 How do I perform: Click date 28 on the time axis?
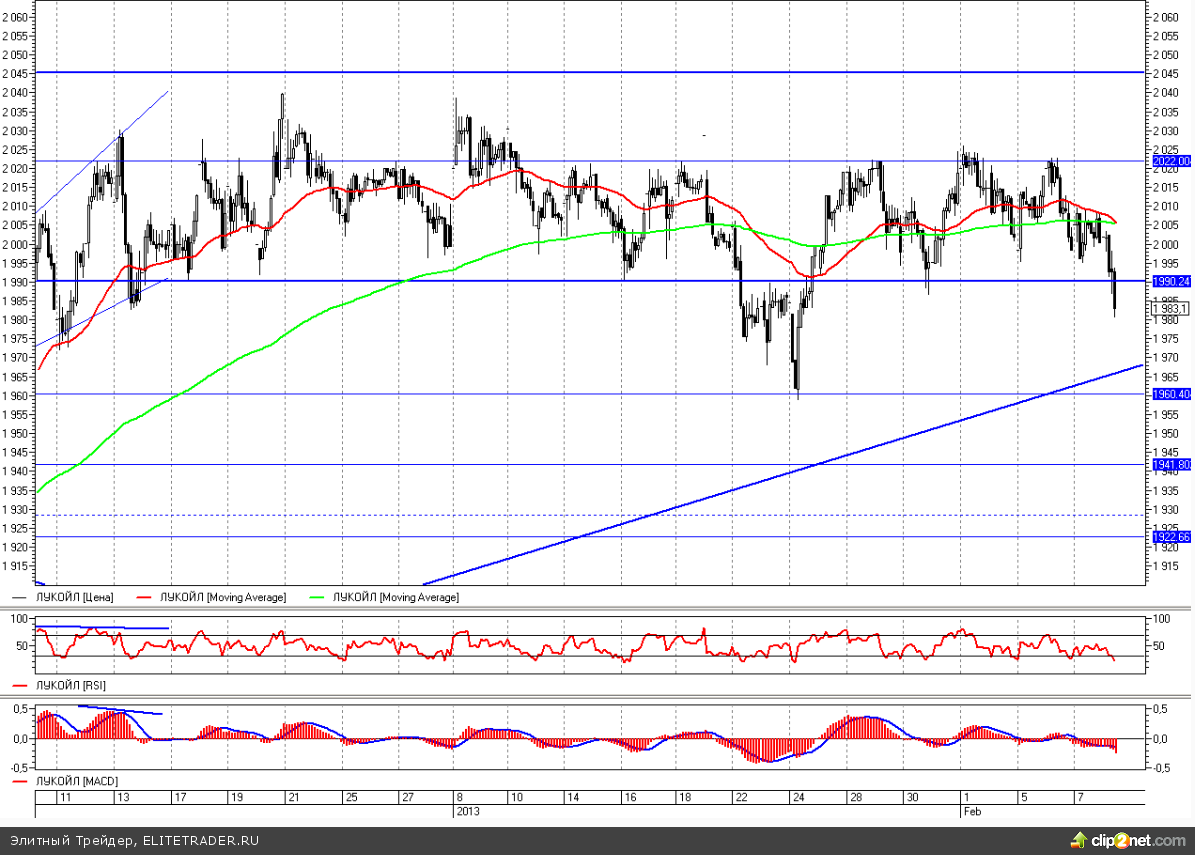(856, 798)
